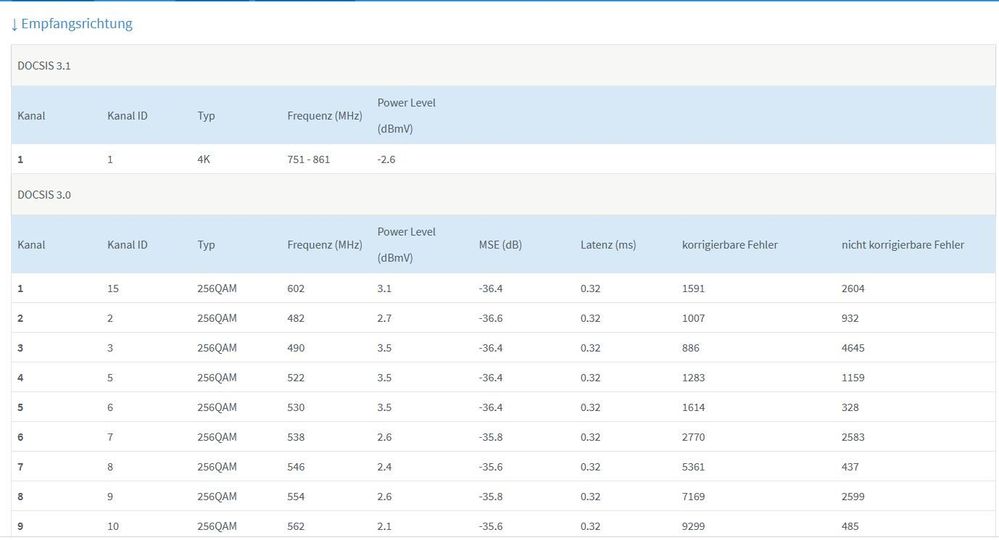Click the down arrow beside Empfangsrichtung

pos(14,24)
